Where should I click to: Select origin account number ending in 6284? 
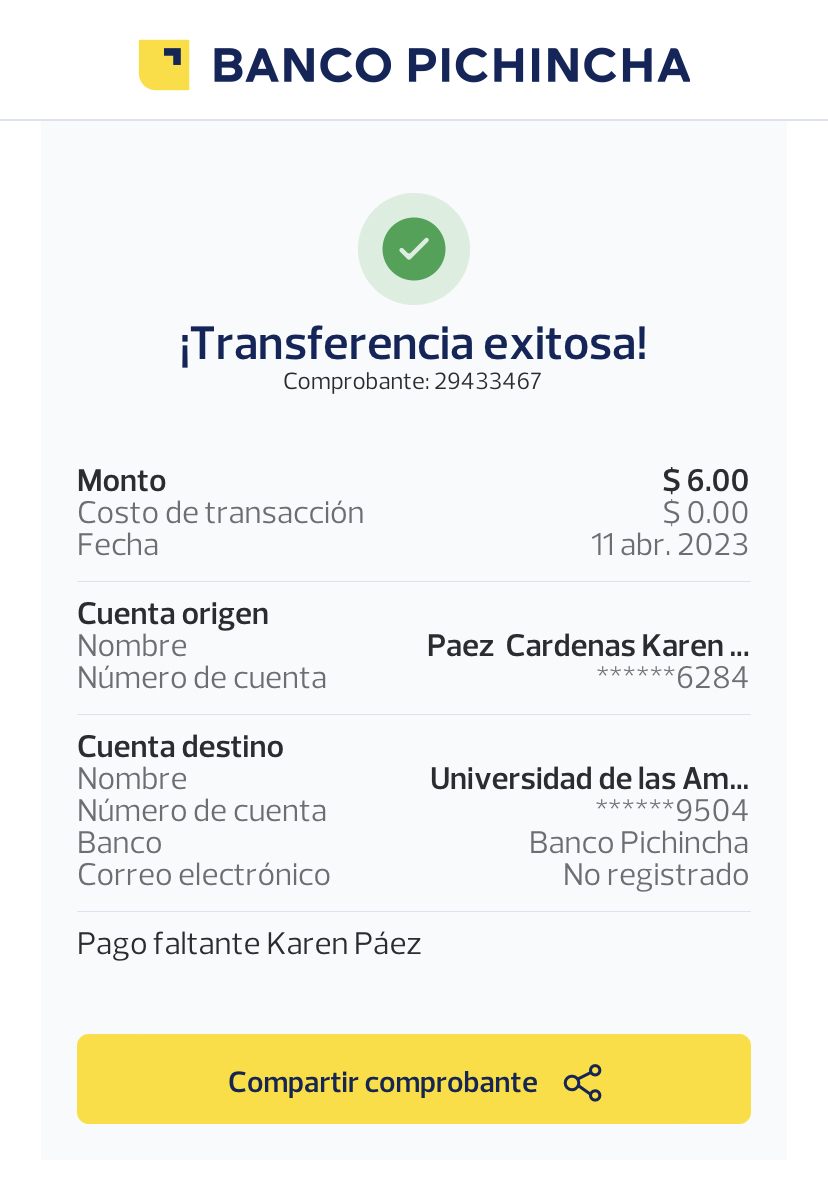pyautogui.click(x=672, y=678)
